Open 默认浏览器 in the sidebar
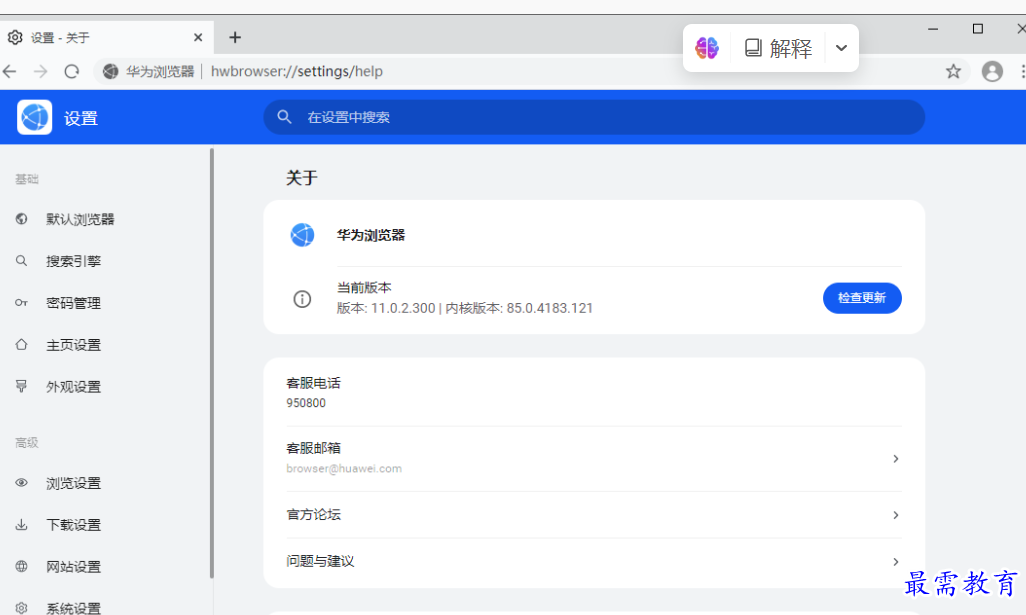Screen dimensions: 1026x615 pos(80,219)
